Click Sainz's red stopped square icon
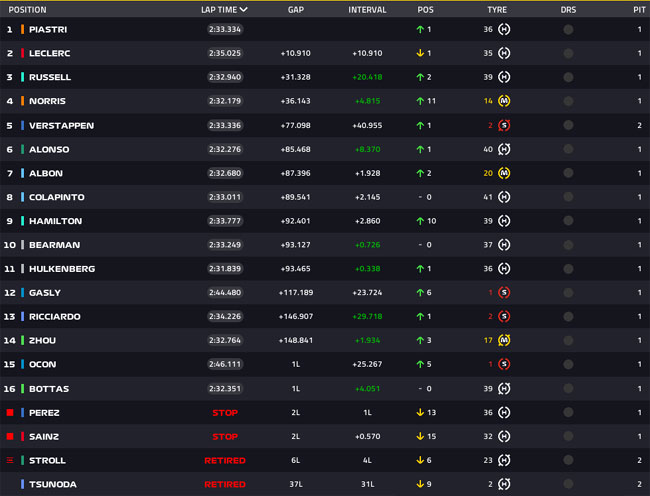650x496 pixels. coord(10,436)
